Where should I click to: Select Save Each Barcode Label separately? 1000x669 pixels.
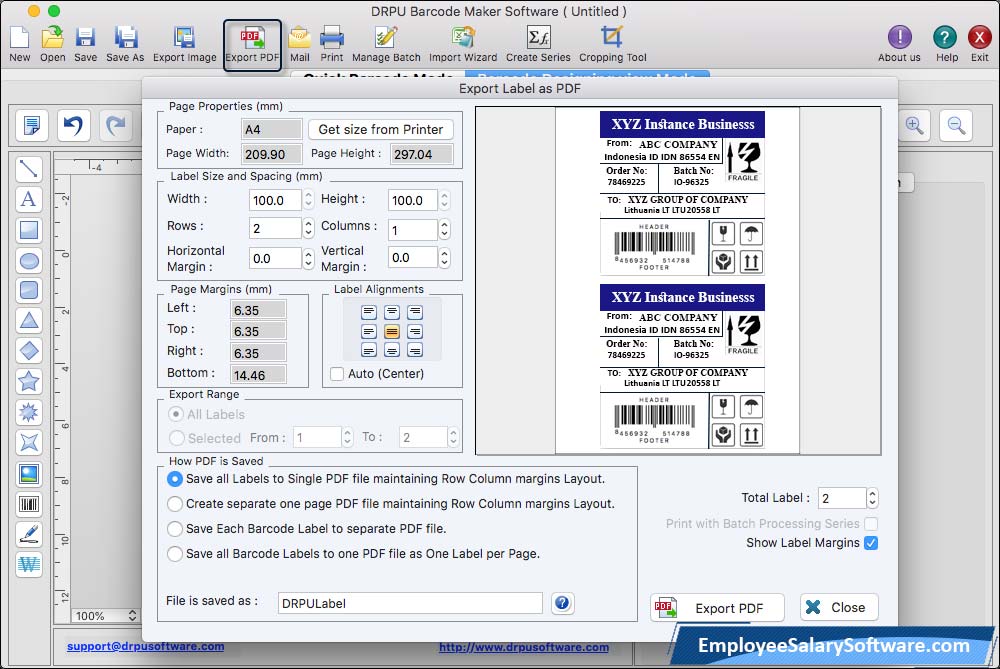coord(175,529)
